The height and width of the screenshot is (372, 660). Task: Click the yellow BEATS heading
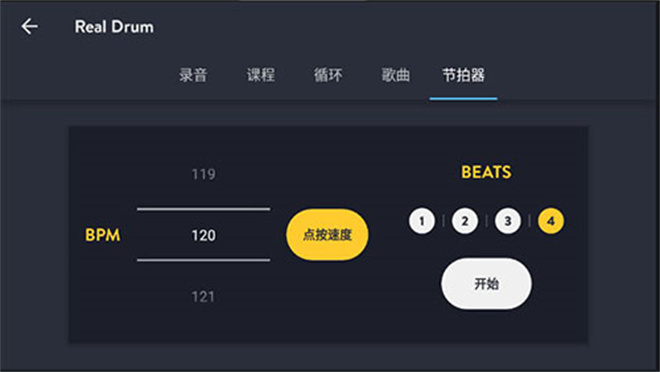click(487, 172)
